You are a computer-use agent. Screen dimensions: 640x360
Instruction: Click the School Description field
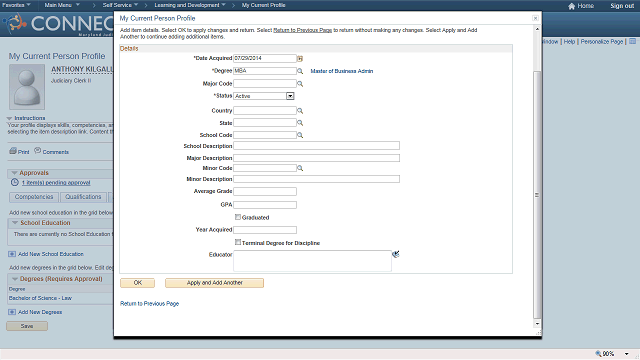pyautogui.click(x=316, y=146)
